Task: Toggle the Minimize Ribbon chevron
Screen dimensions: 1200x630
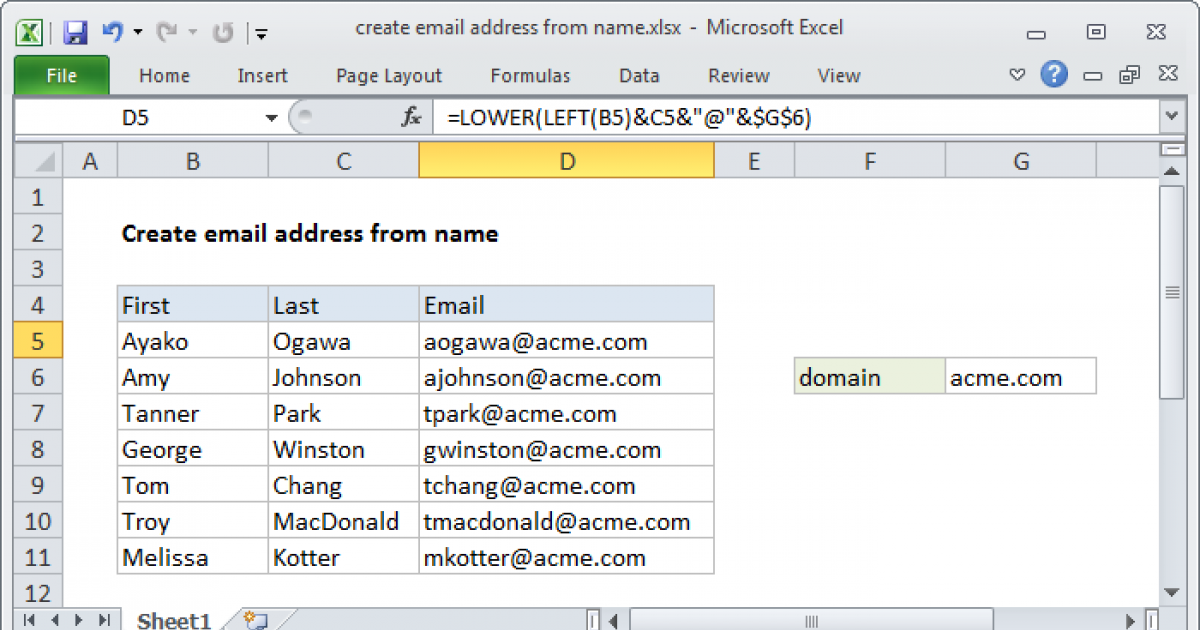Action: point(1017,74)
